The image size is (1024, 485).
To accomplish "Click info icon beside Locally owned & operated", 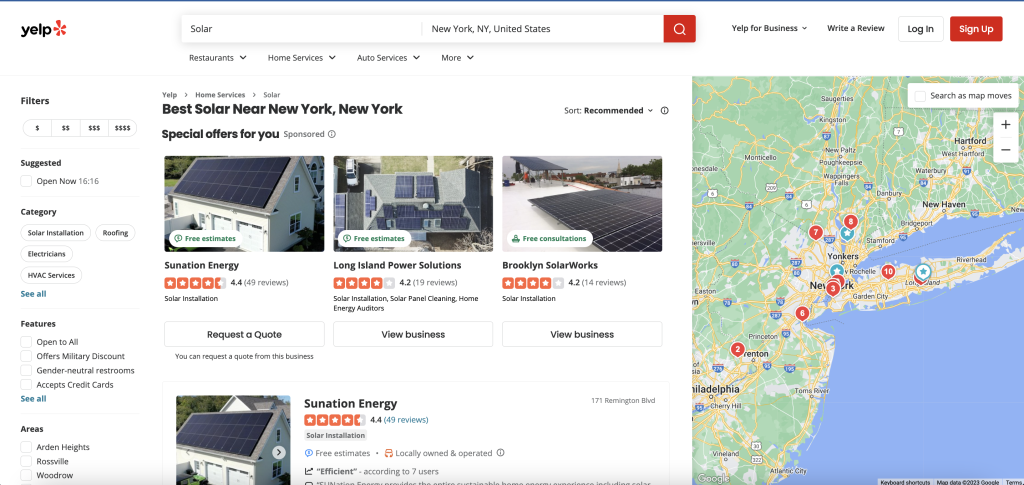I will (x=501, y=452).
